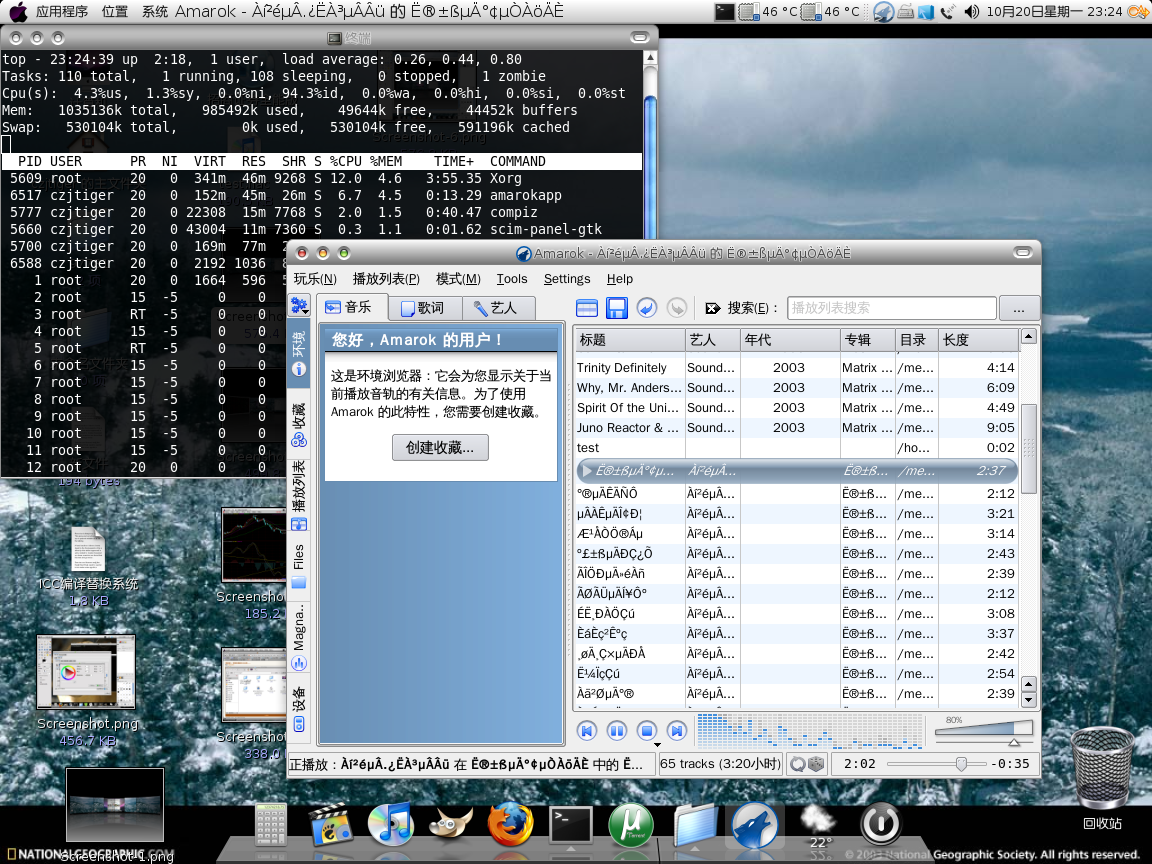Adjust the Amarok volume slider at 80%
Screen dimensions: 1152x864
(984, 732)
